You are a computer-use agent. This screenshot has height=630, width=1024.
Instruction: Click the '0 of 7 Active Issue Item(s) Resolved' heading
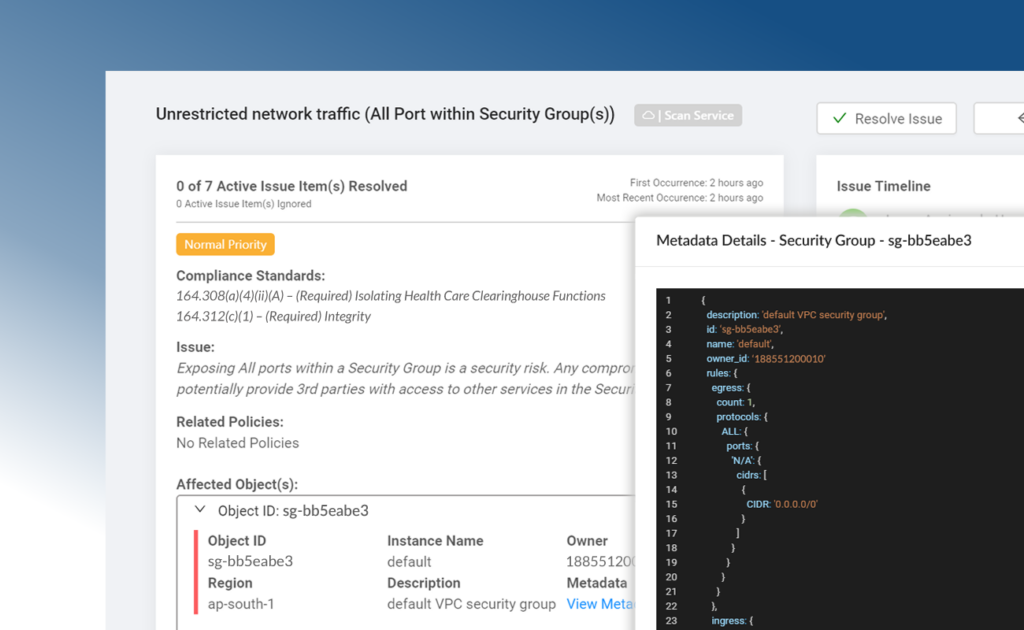pos(291,186)
